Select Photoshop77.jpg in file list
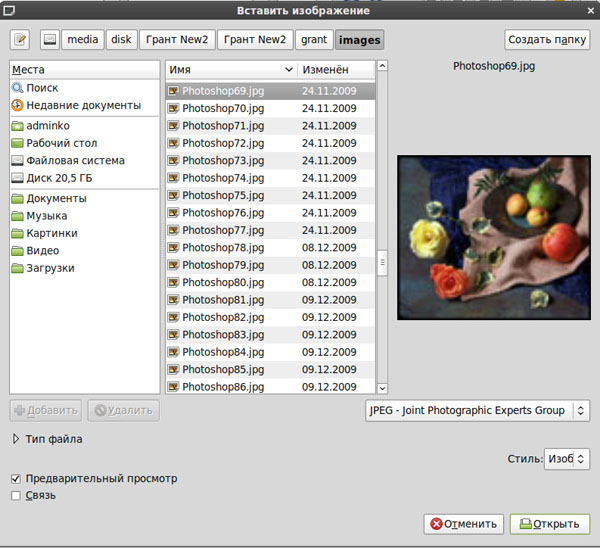The image size is (600, 548). click(271, 230)
